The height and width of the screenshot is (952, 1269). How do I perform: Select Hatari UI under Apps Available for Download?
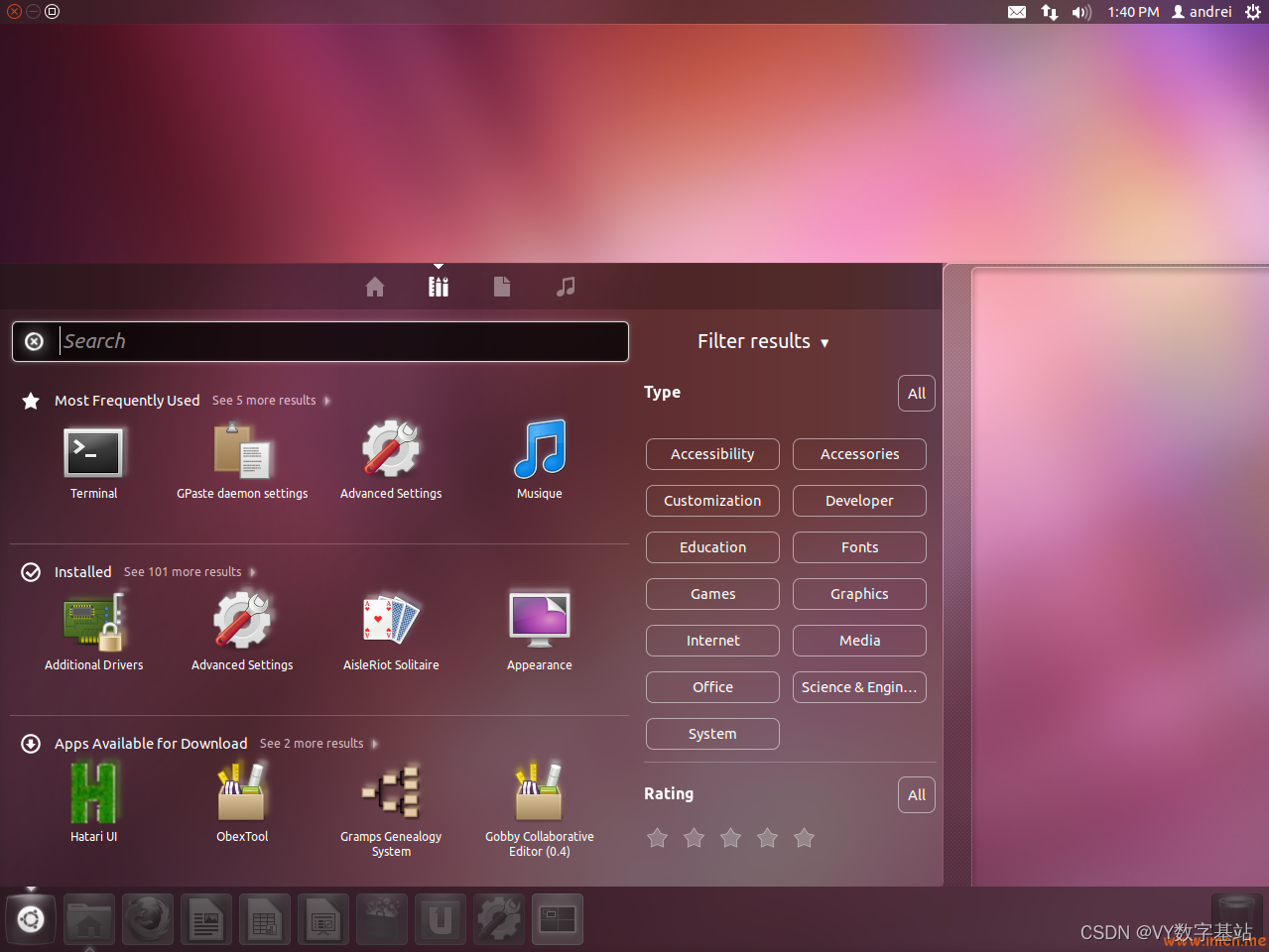93,791
